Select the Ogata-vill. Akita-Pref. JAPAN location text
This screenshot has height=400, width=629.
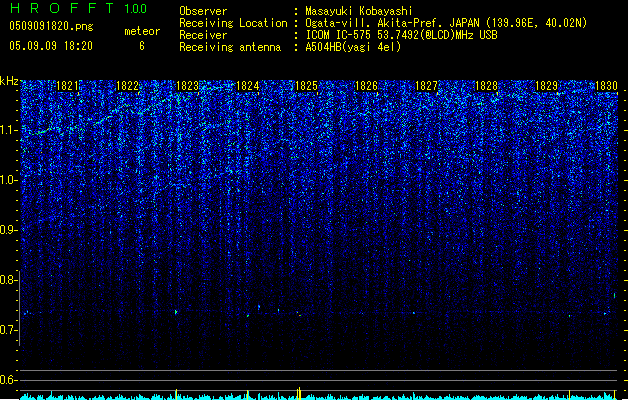446,23
